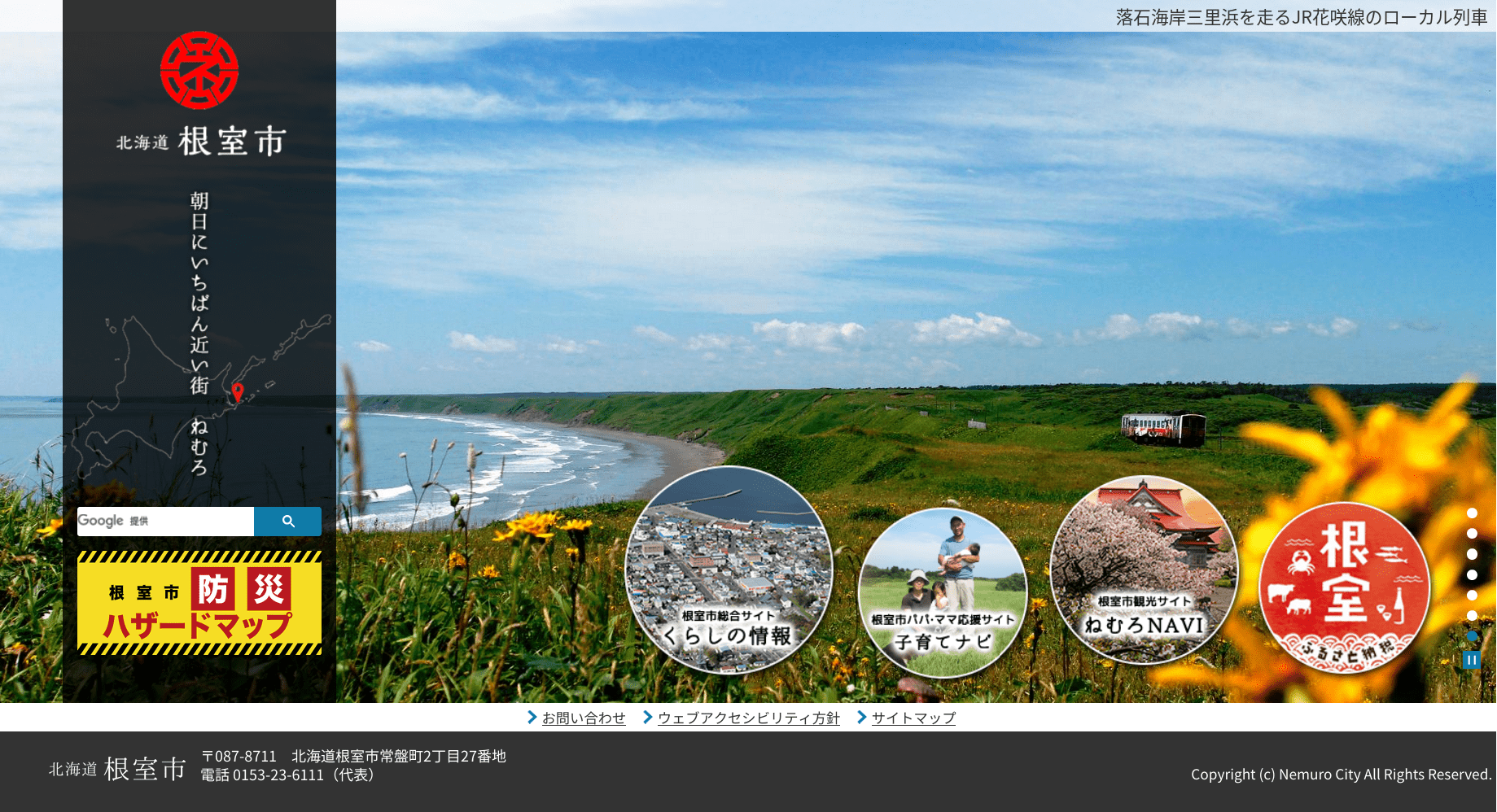Viewport: 1497px width, 812px height.
Task: Open the 防災ハザードマップ banner
Action: [x=199, y=603]
